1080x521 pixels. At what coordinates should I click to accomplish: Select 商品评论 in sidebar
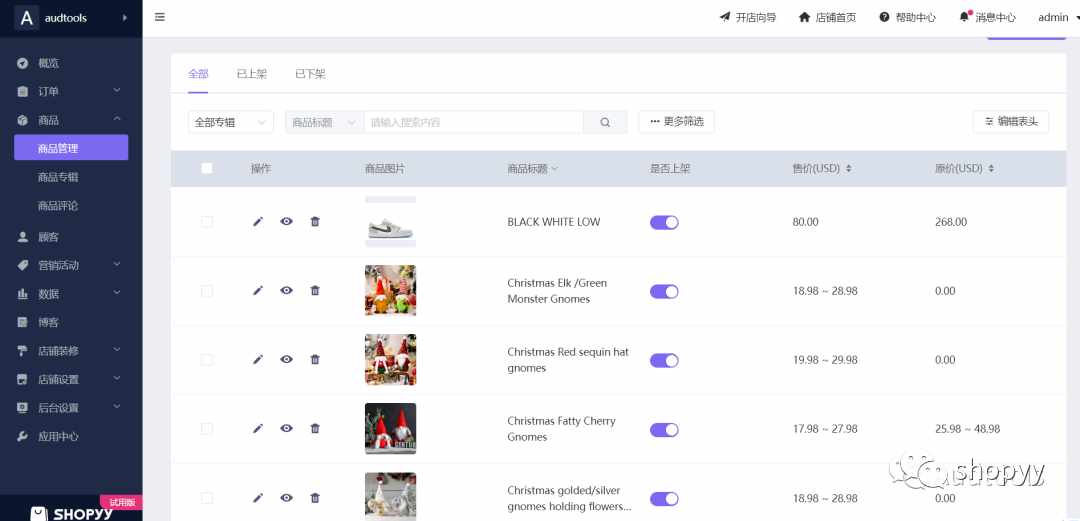coord(58,205)
